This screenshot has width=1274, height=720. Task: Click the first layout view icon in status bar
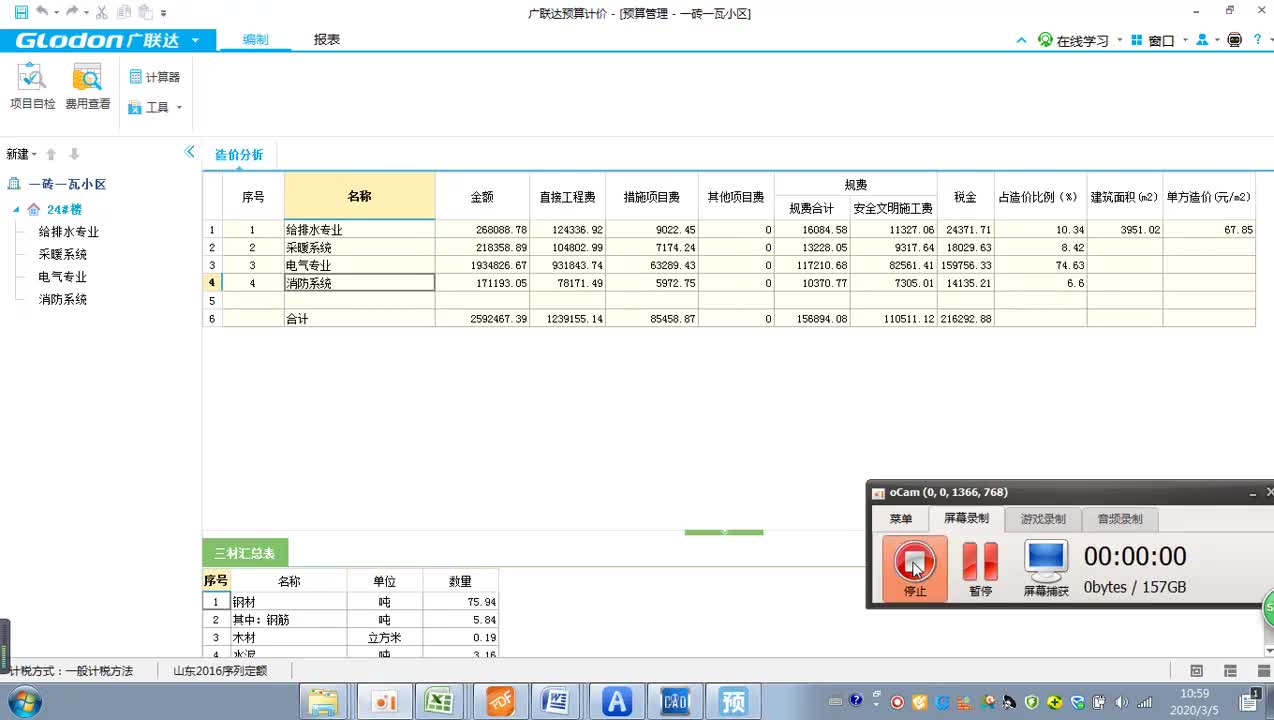pyautogui.click(x=1196, y=671)
